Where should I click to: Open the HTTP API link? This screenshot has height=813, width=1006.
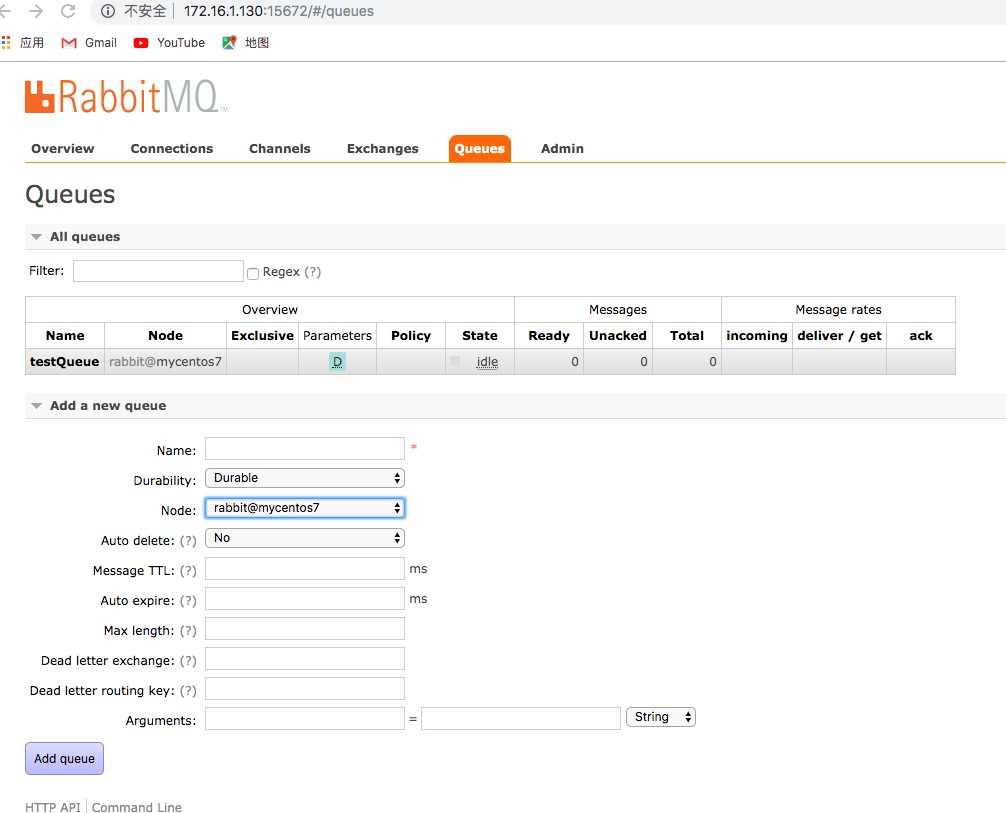[53, 807]
